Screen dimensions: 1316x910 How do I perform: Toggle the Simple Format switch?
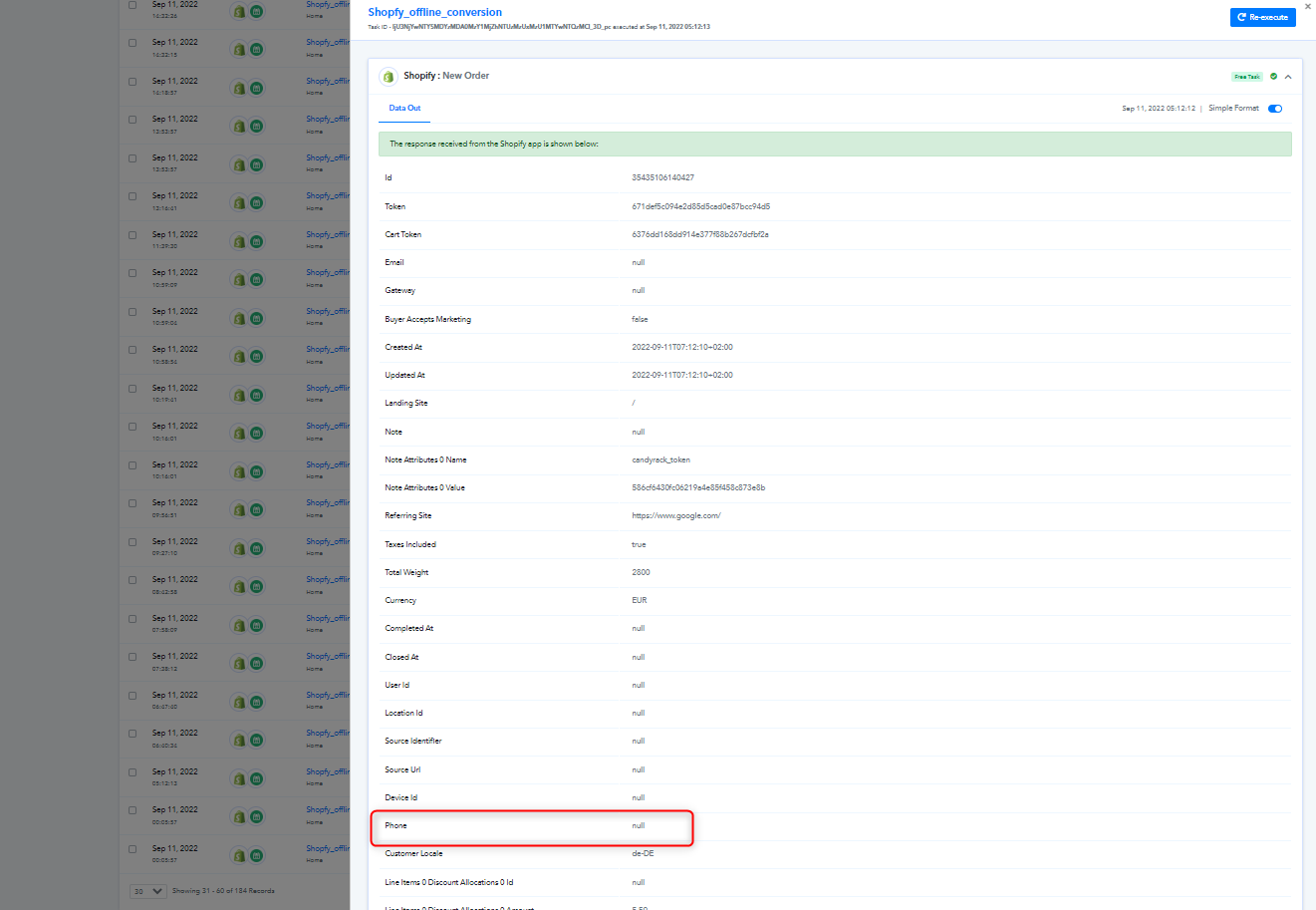1275,109
